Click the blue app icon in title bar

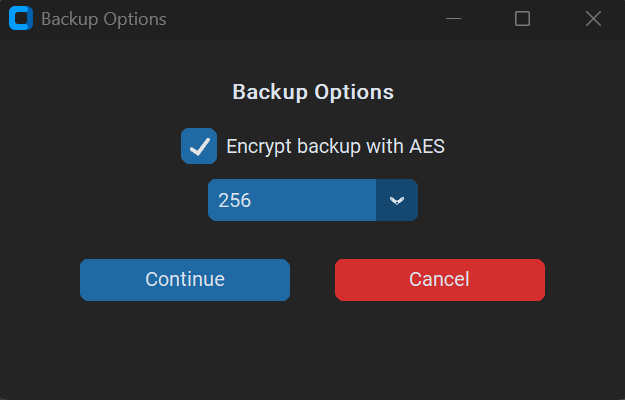click(x=20, y=19)
